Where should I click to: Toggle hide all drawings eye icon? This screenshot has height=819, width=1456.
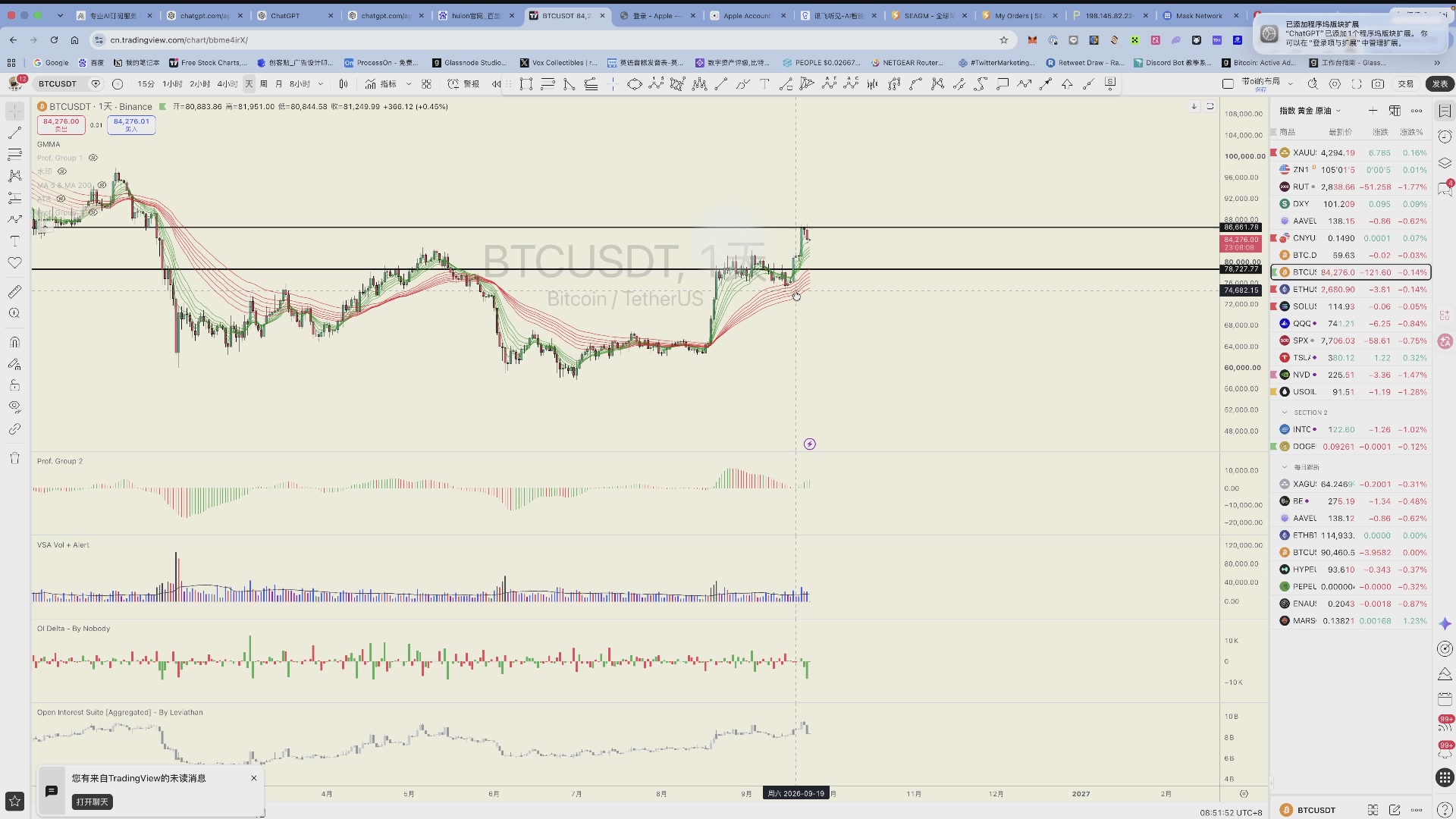[x=14, y=406]
